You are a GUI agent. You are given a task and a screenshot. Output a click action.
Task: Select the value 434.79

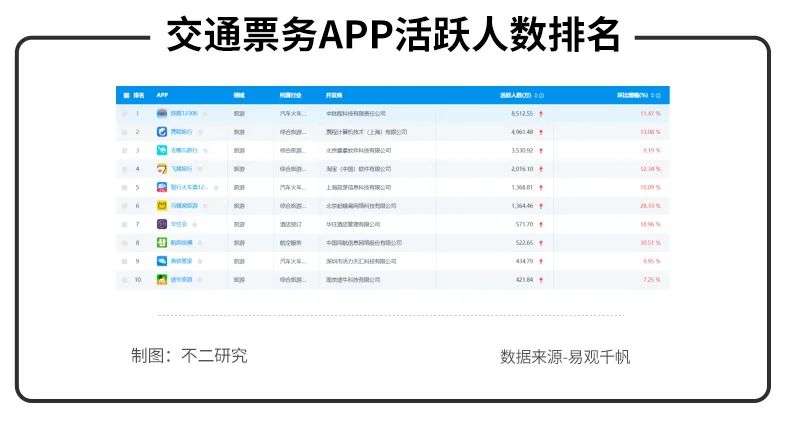point(524,261)
